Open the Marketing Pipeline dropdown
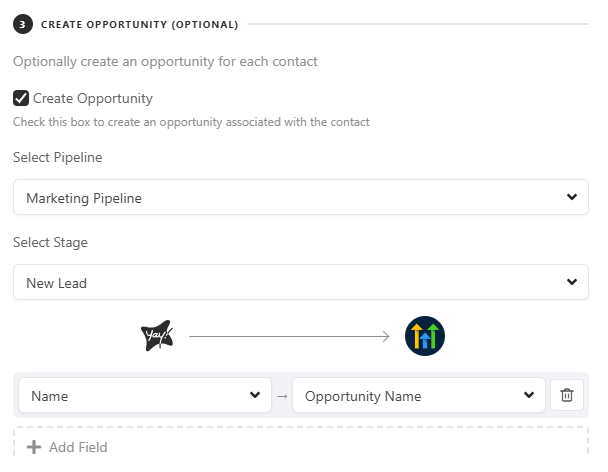Screen dimensions: 608x472 point(300,197)
